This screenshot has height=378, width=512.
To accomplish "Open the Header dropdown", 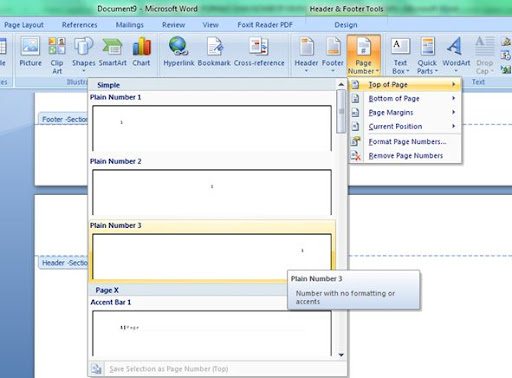I will (x=306, y=55).
